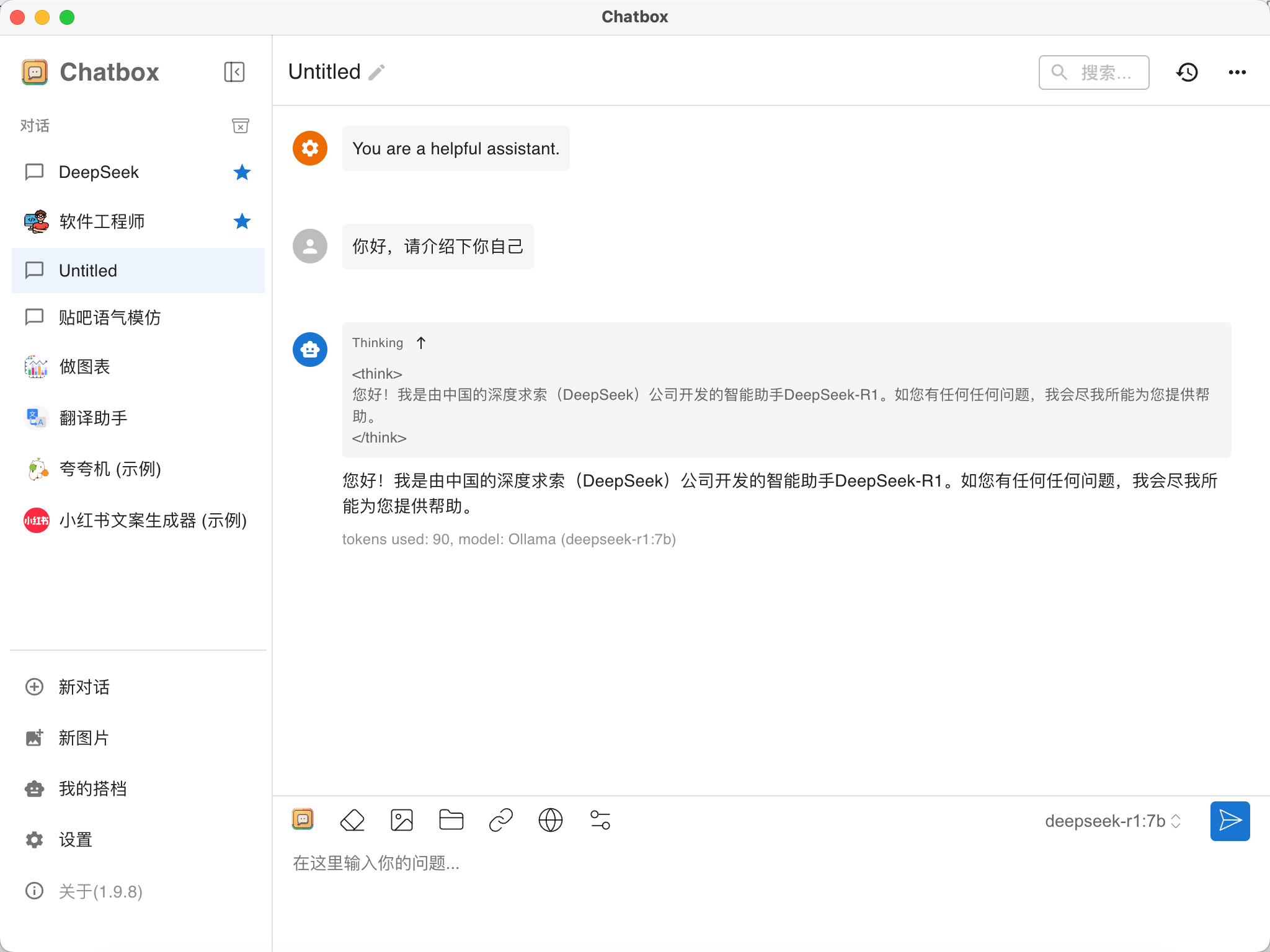Select the Untitled conversation in sidebar
Screen dimensions: 1270x952
point(138,270)
